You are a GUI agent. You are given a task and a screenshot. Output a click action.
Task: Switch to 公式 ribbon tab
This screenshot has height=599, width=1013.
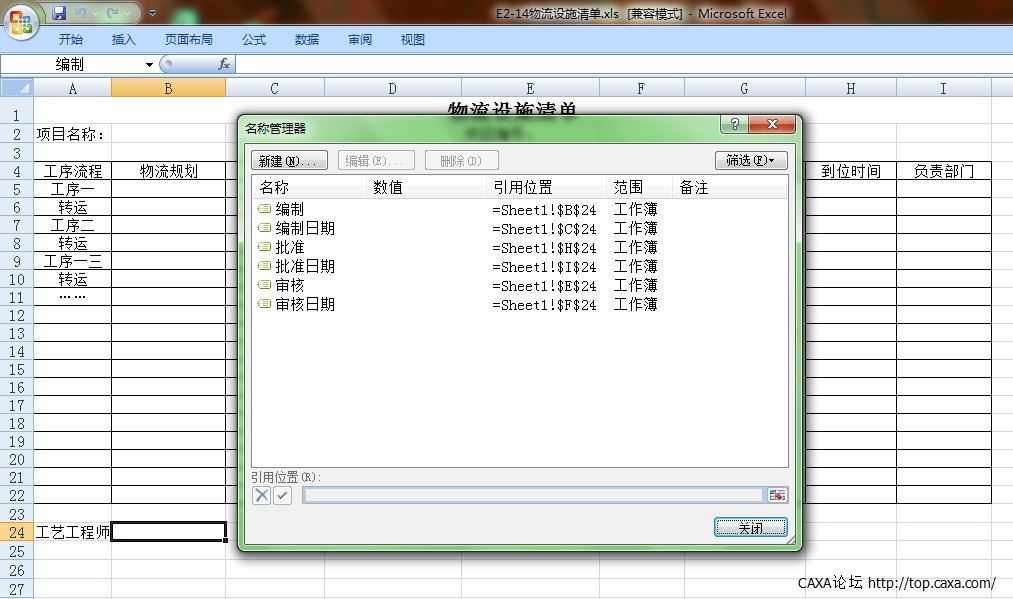click(x=254, y=39)
